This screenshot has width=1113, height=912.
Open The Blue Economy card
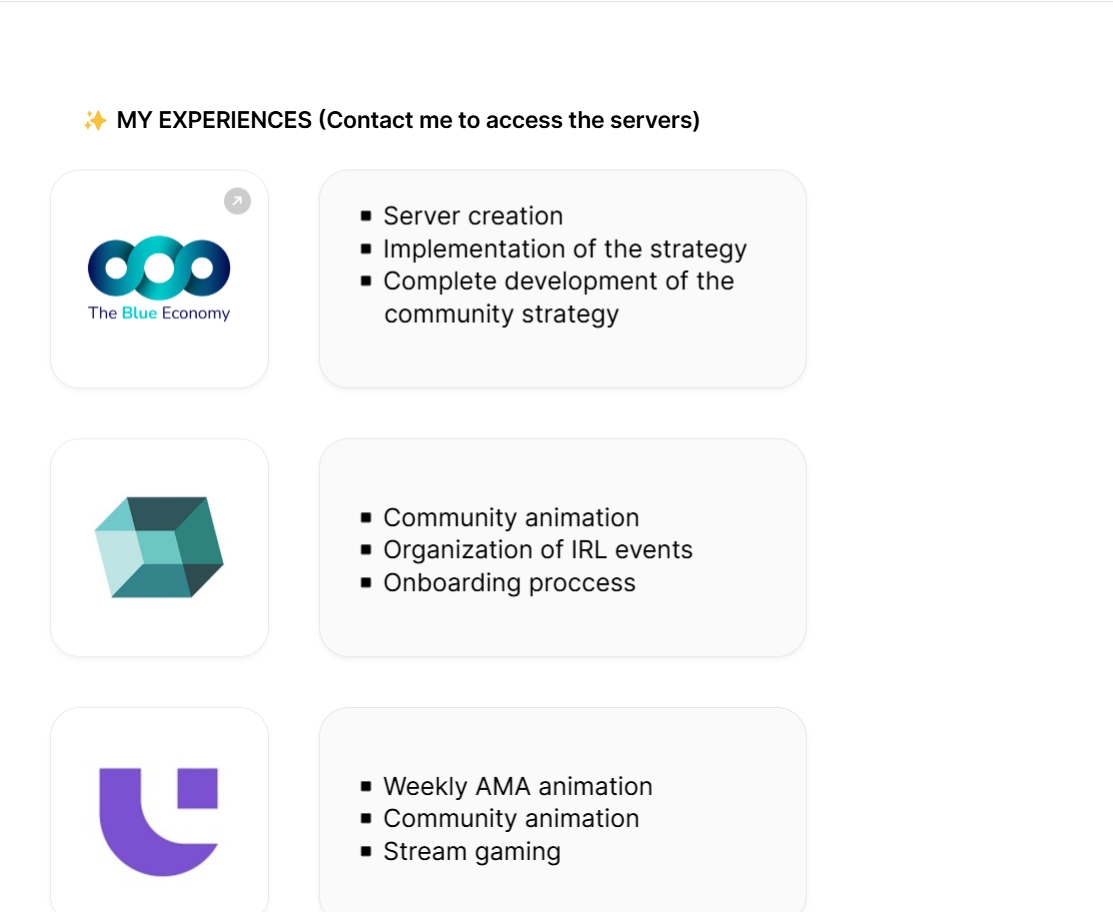160,279
